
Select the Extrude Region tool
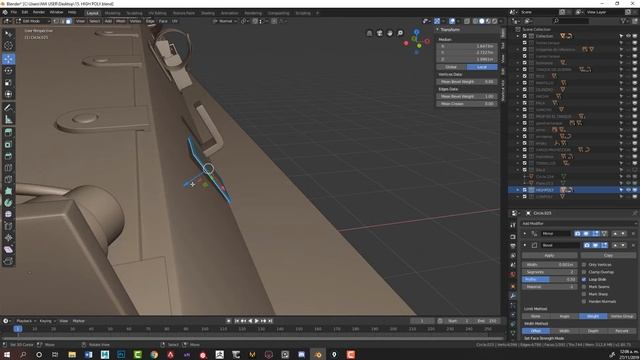8,133
